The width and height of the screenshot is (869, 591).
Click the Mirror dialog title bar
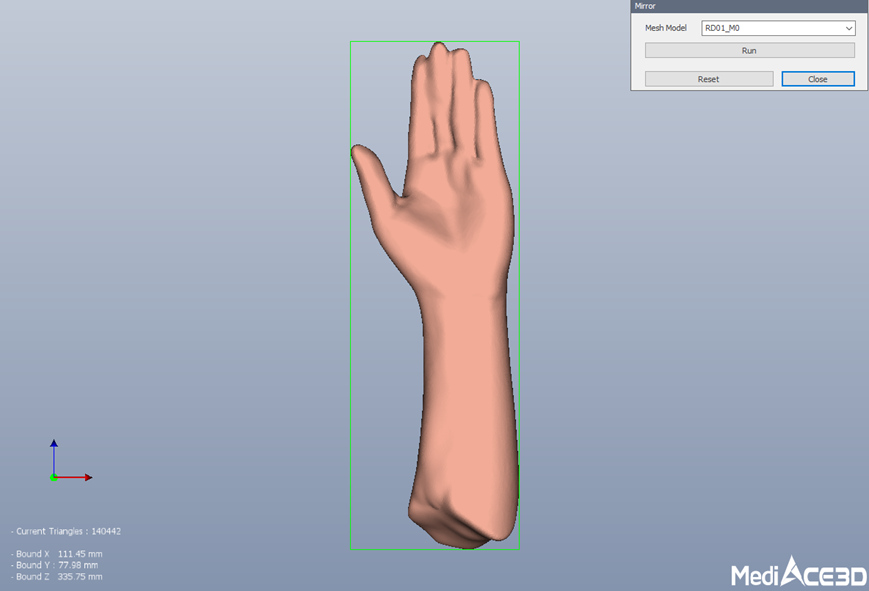point(749,6)
